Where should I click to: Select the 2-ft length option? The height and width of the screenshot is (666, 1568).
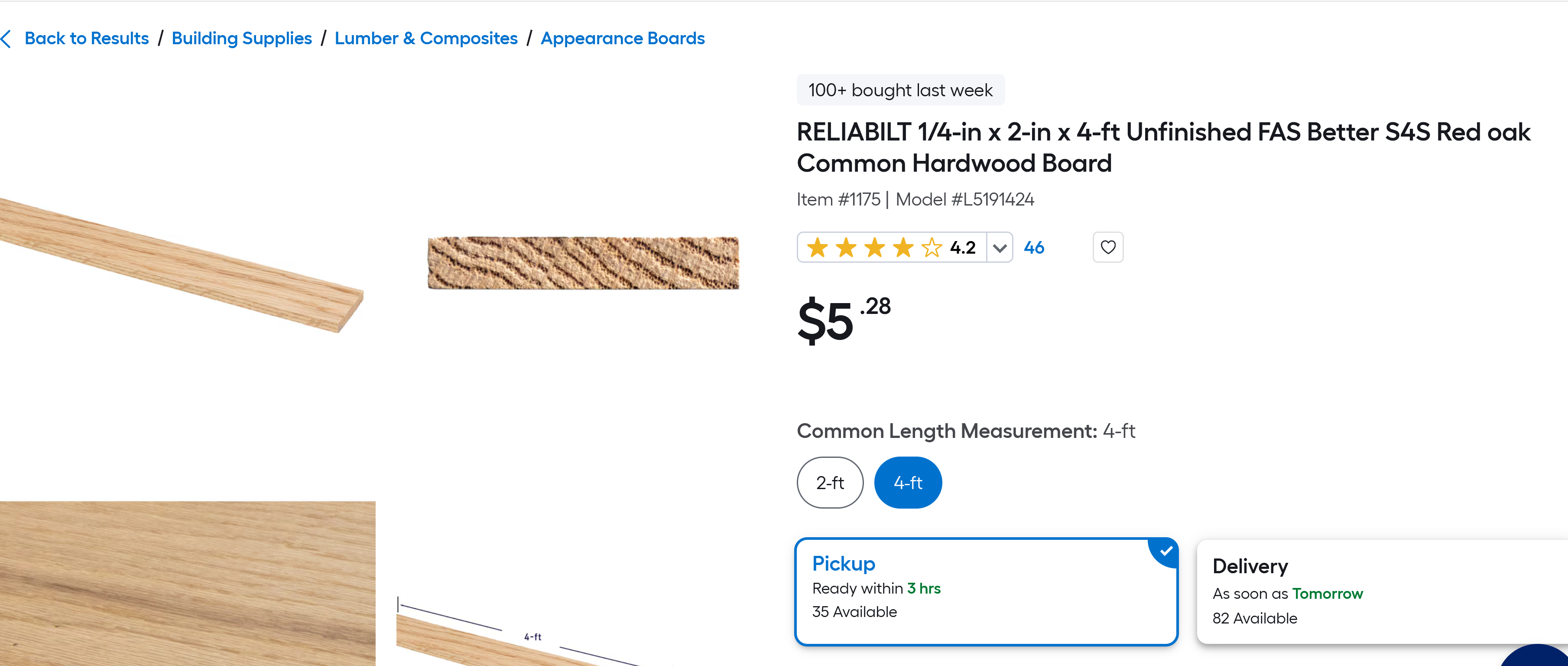[830, 483]
